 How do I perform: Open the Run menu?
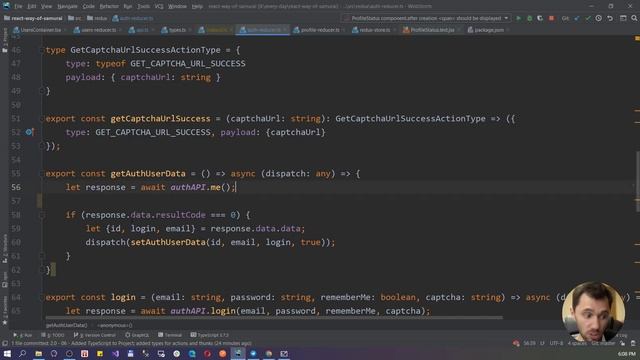[128, 6]
